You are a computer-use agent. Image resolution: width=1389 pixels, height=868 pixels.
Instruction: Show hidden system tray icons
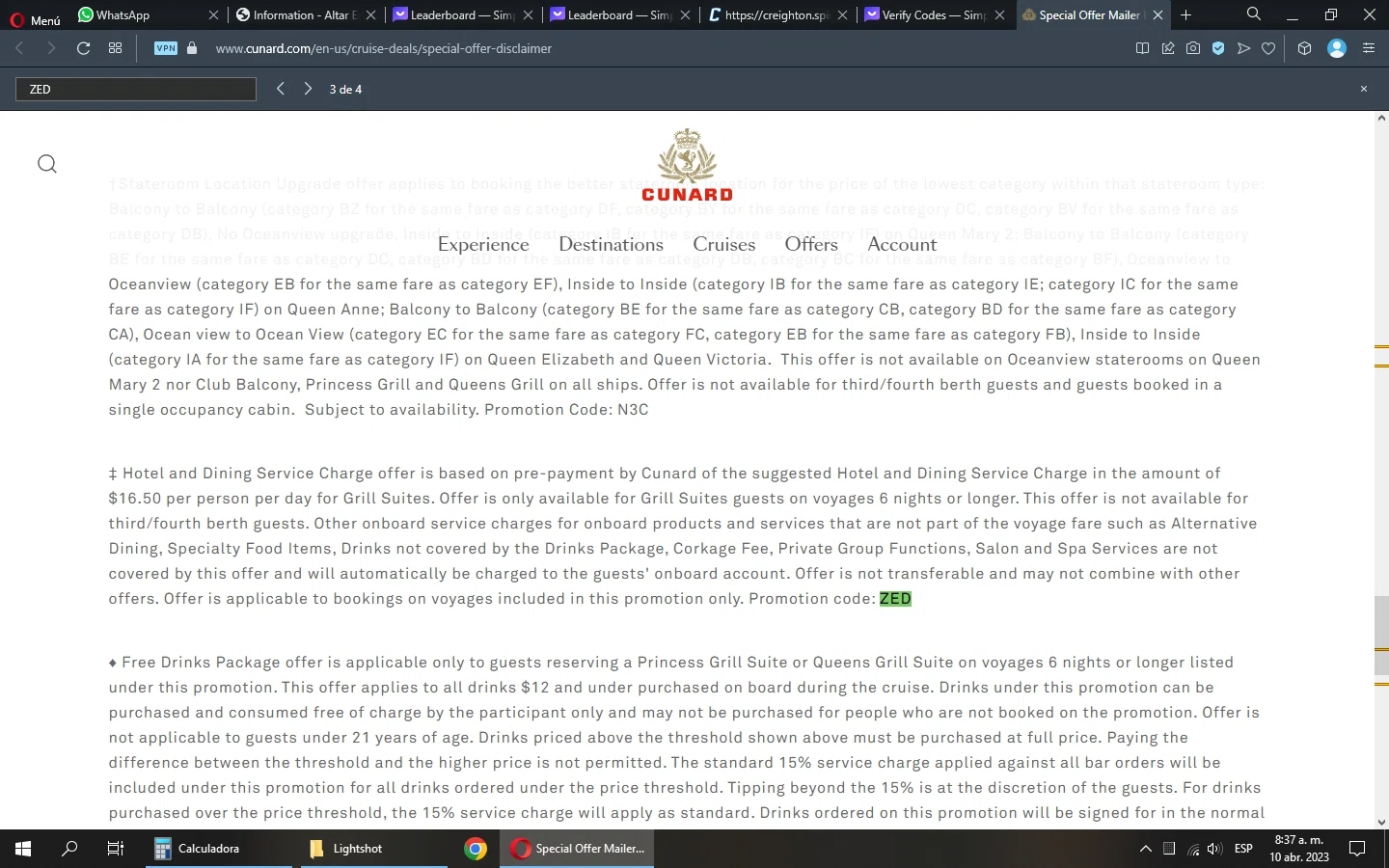coord(1145,849)
